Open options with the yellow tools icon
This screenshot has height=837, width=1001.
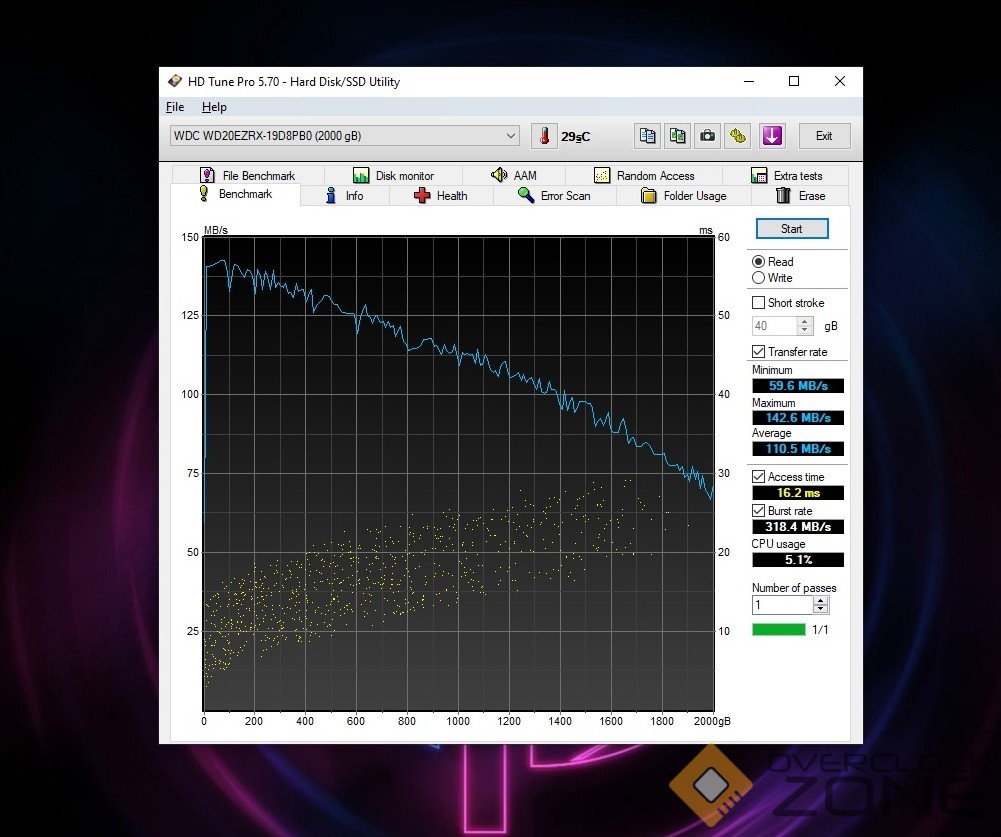point(738,136)
